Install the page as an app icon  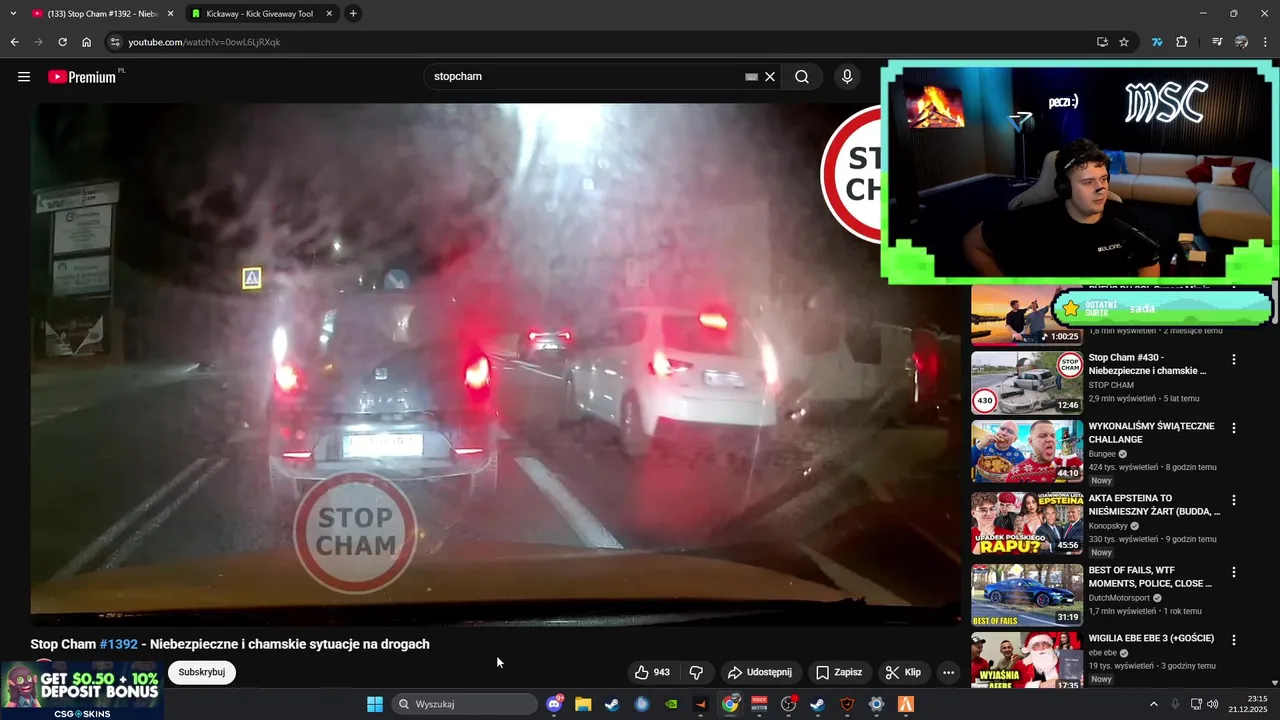(1102, 42)
